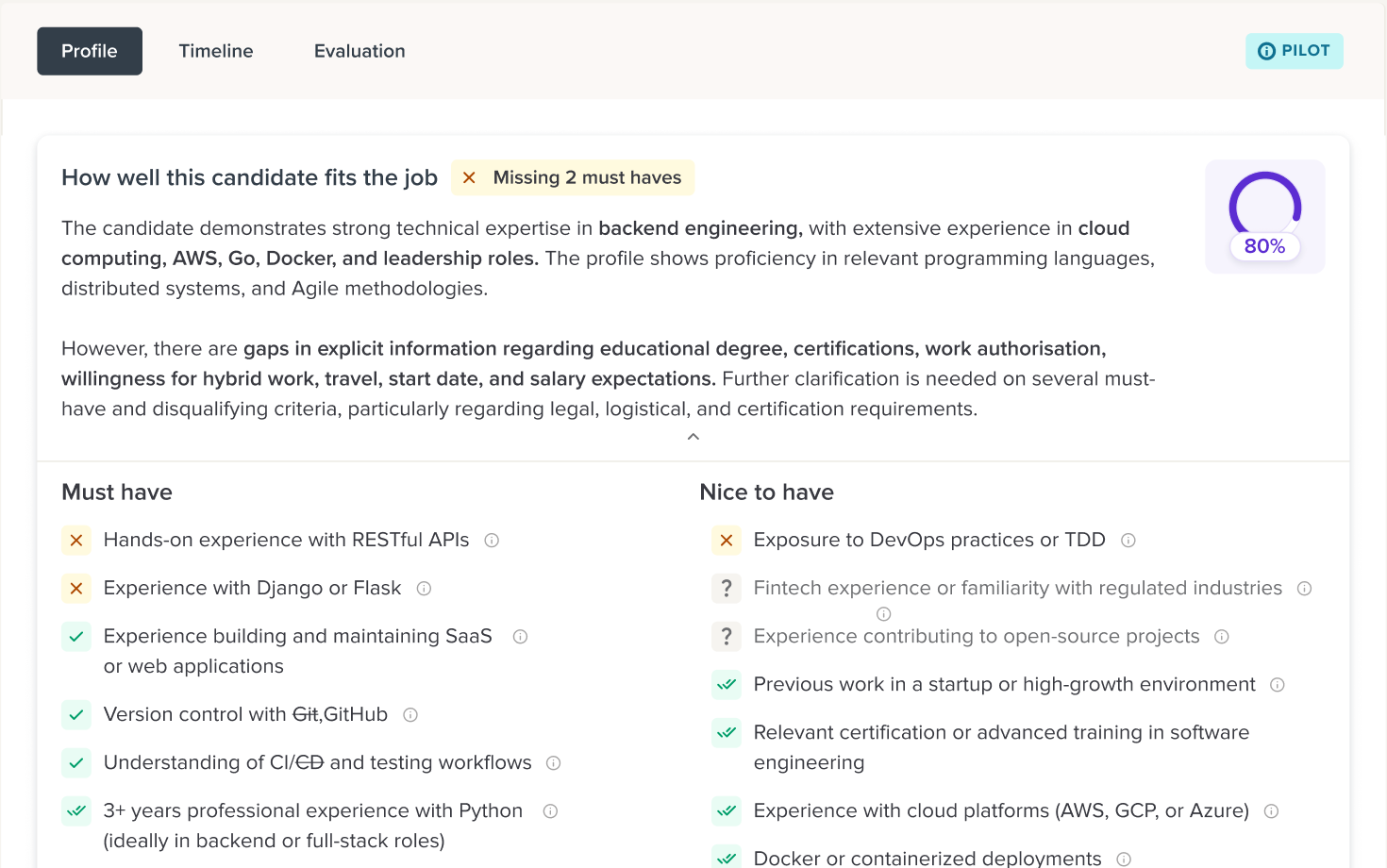
Task: Click the Fintech experience or regulated industries text
Action: point(1018,589)
